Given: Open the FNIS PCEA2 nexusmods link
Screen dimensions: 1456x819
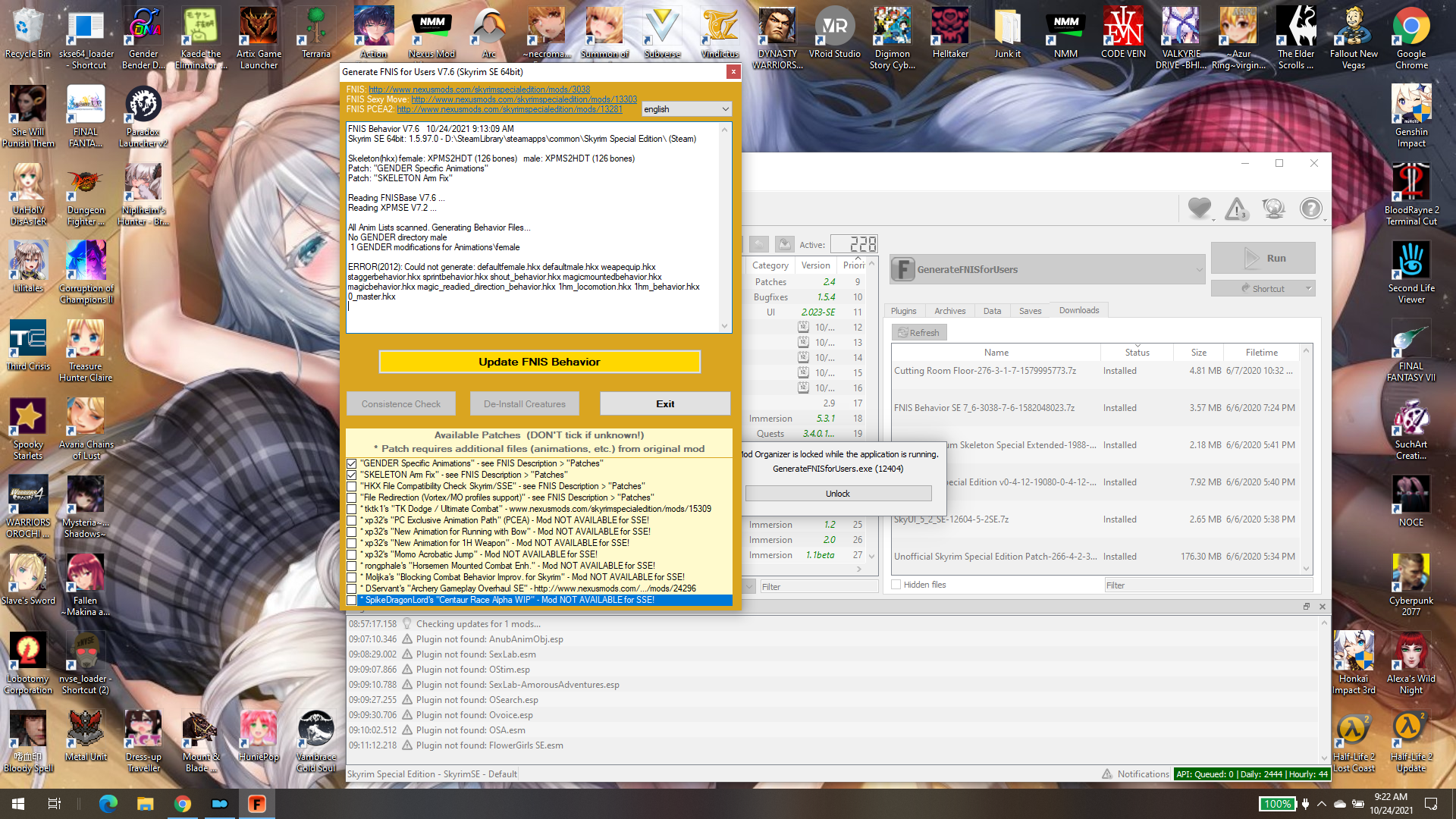Looking at the screenshot, I should click(510, 109).
